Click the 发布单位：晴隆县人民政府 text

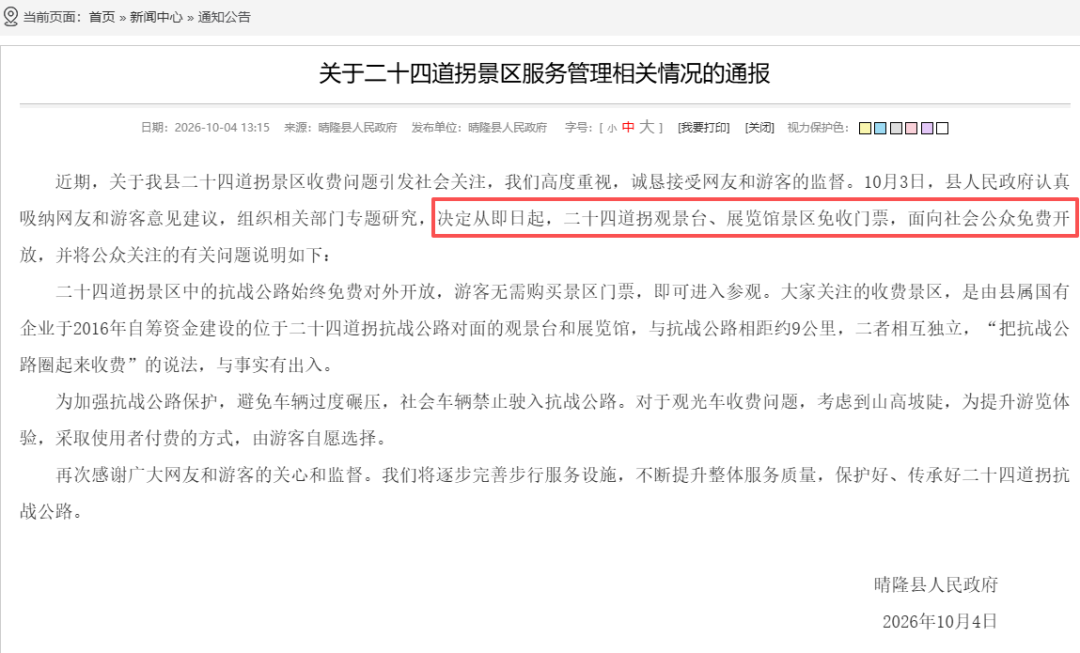pos(479,127)
